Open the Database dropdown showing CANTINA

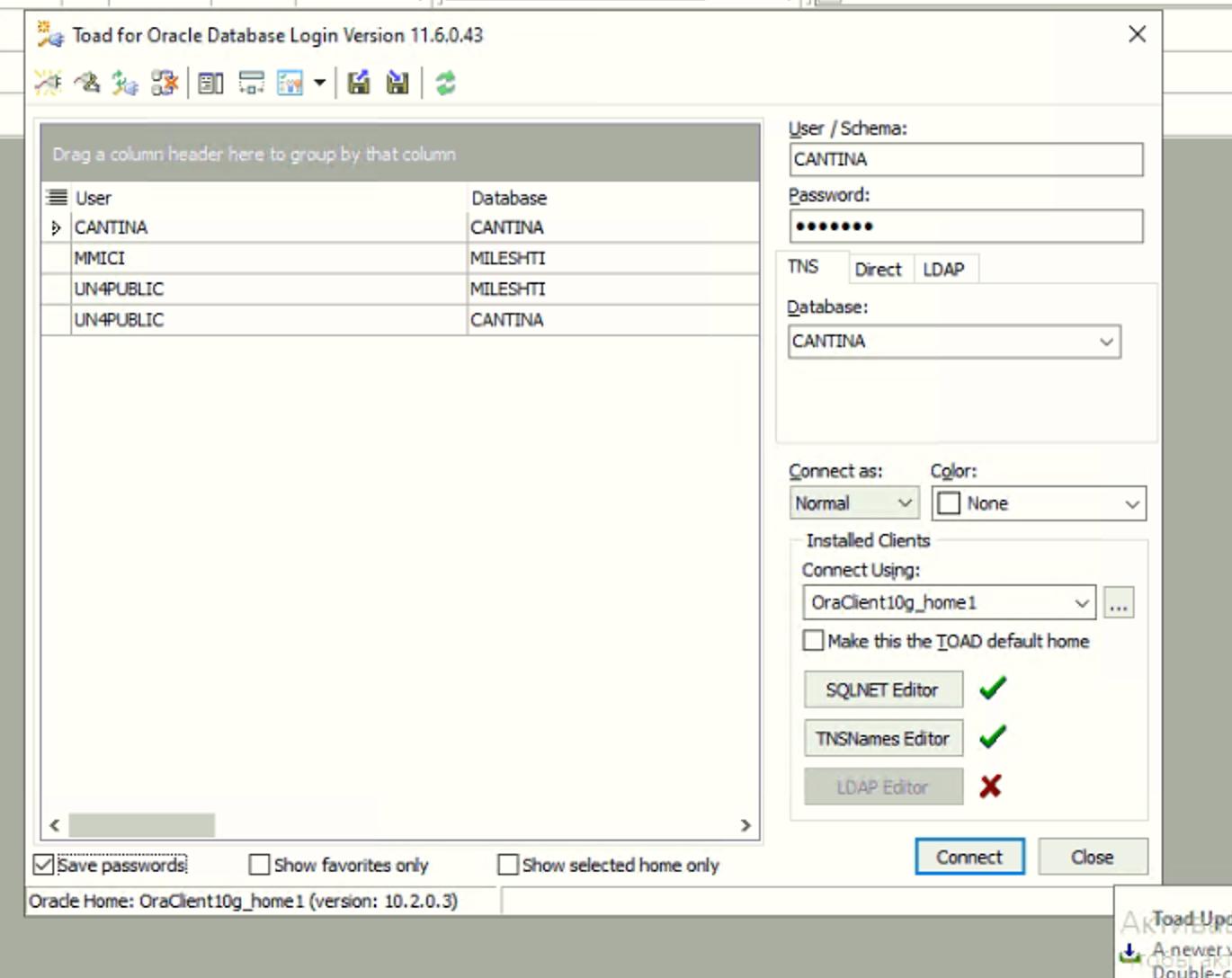pos(1106,342)
